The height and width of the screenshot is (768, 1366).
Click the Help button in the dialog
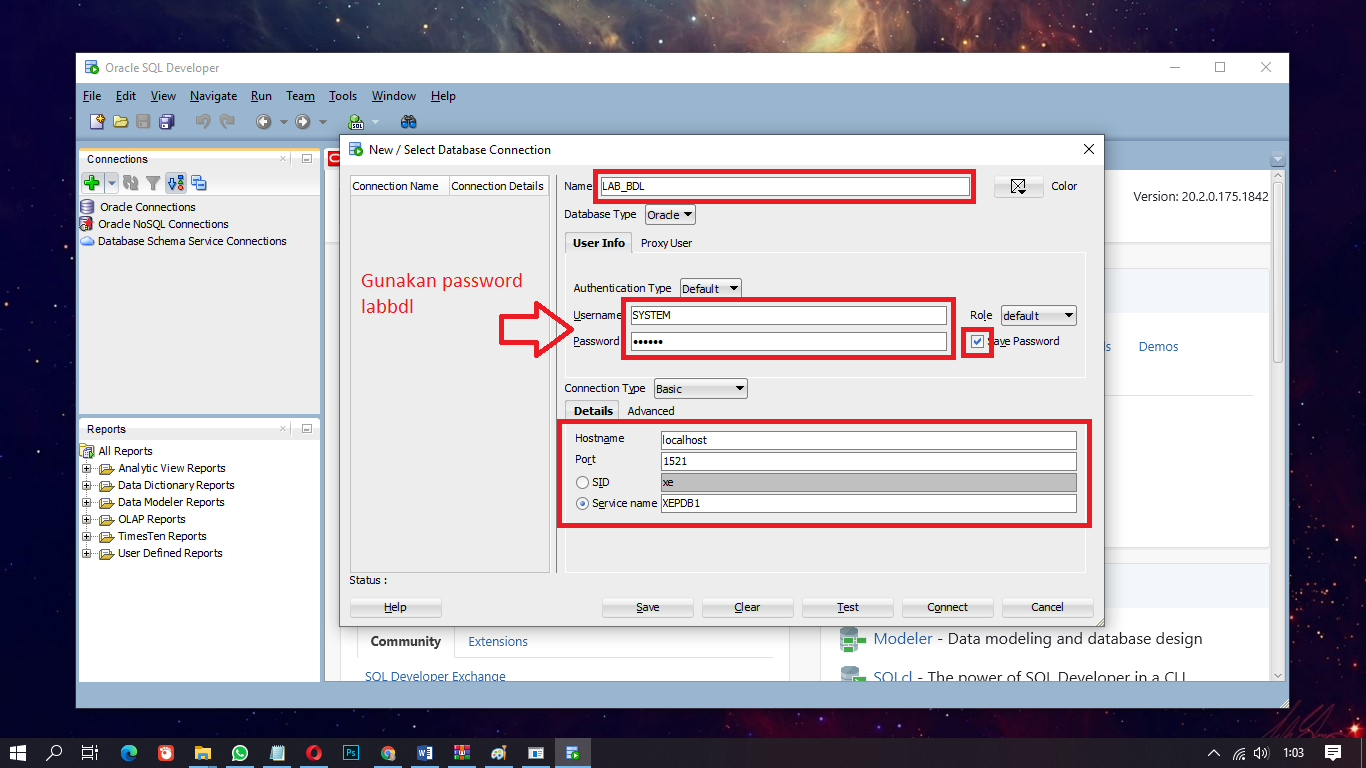click(395, 607)
